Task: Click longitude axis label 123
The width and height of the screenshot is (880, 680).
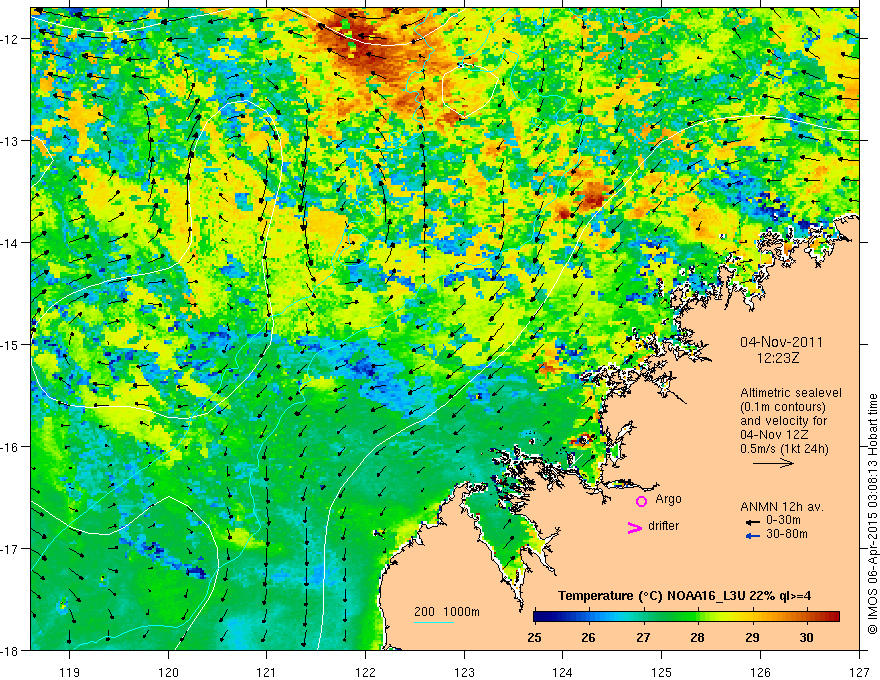Action: (x=464, y=672)
